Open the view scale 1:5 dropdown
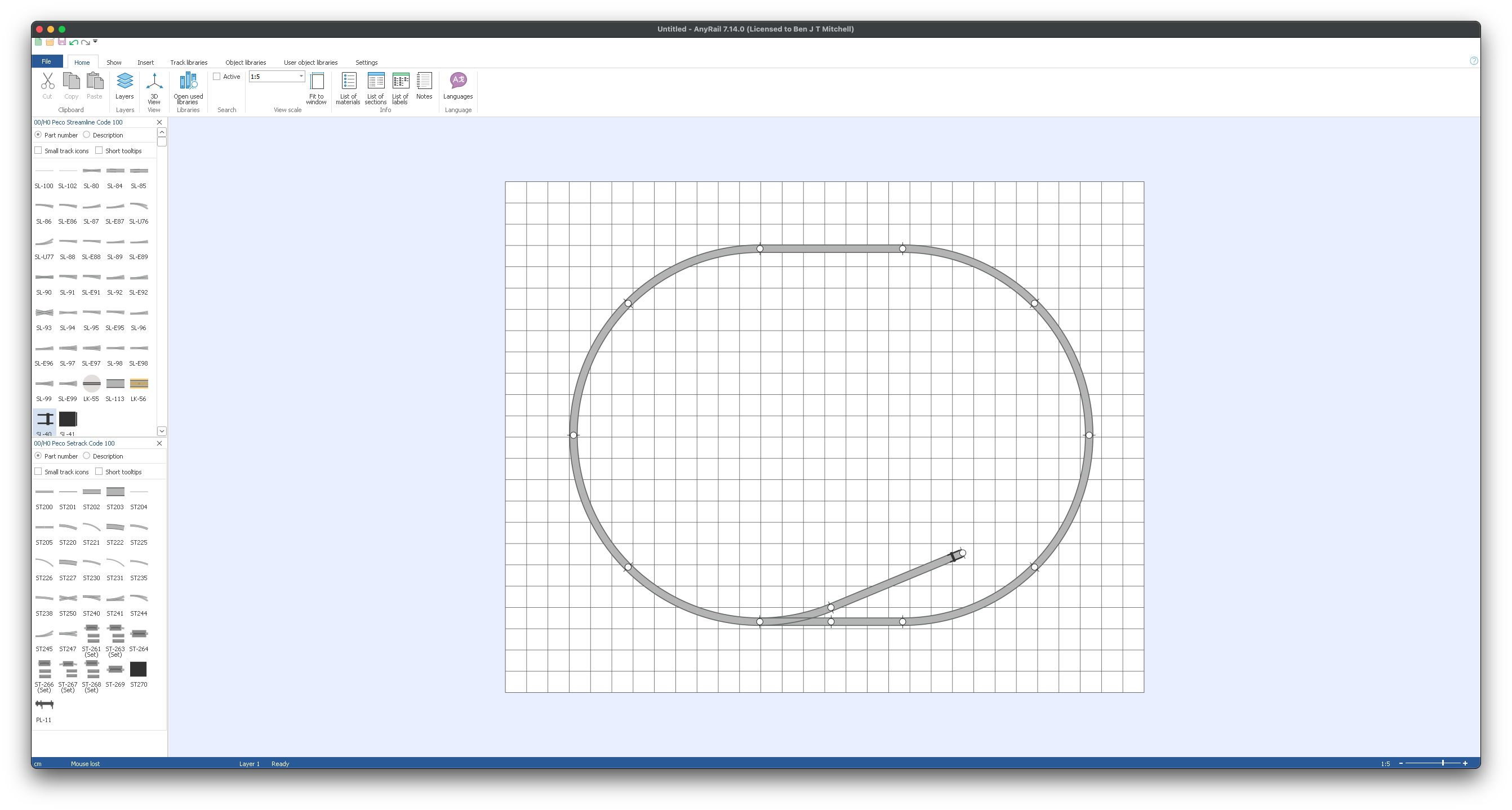Viewport: 1512px width, 810px height. (301, 76)
